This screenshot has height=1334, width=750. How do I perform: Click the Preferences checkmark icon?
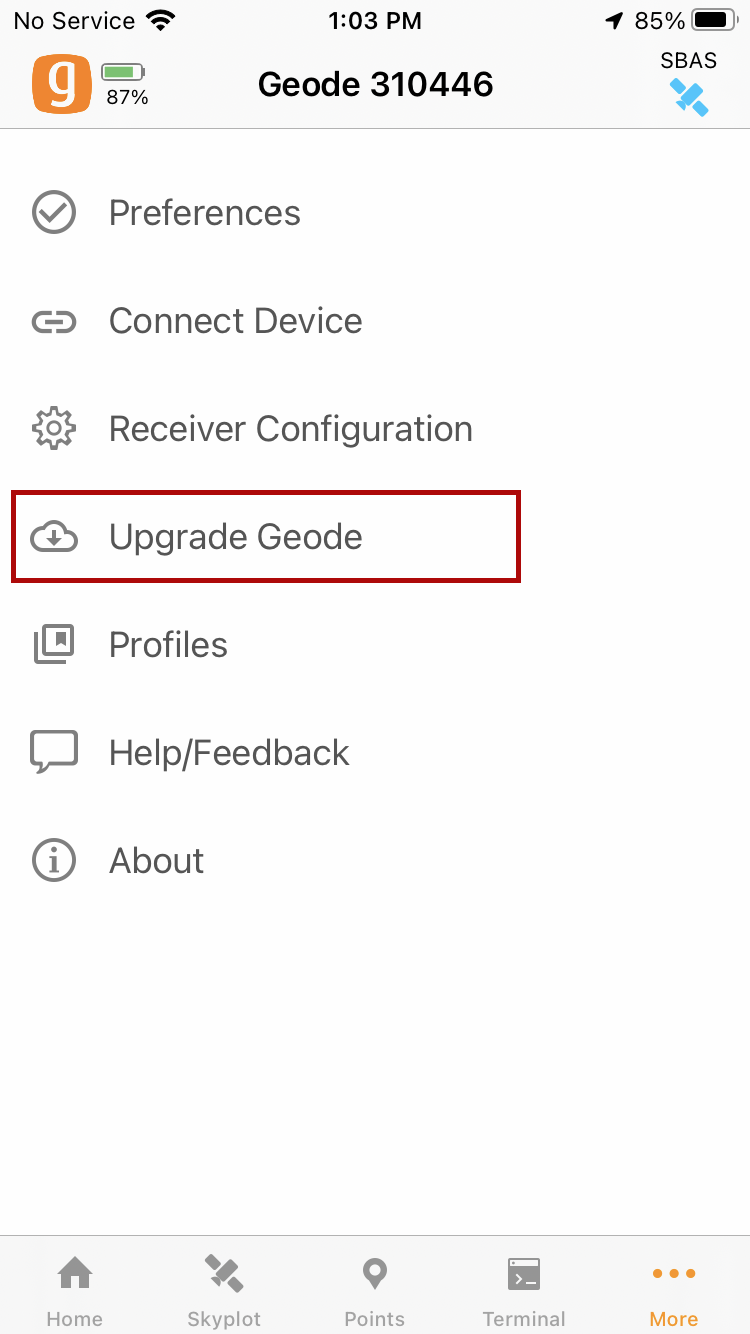click(54, 213)
